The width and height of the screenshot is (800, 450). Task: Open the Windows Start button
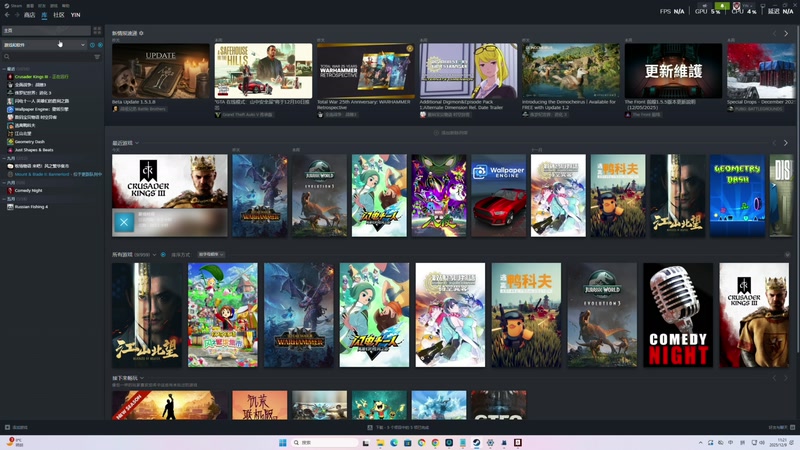click(x=283, y=442)
